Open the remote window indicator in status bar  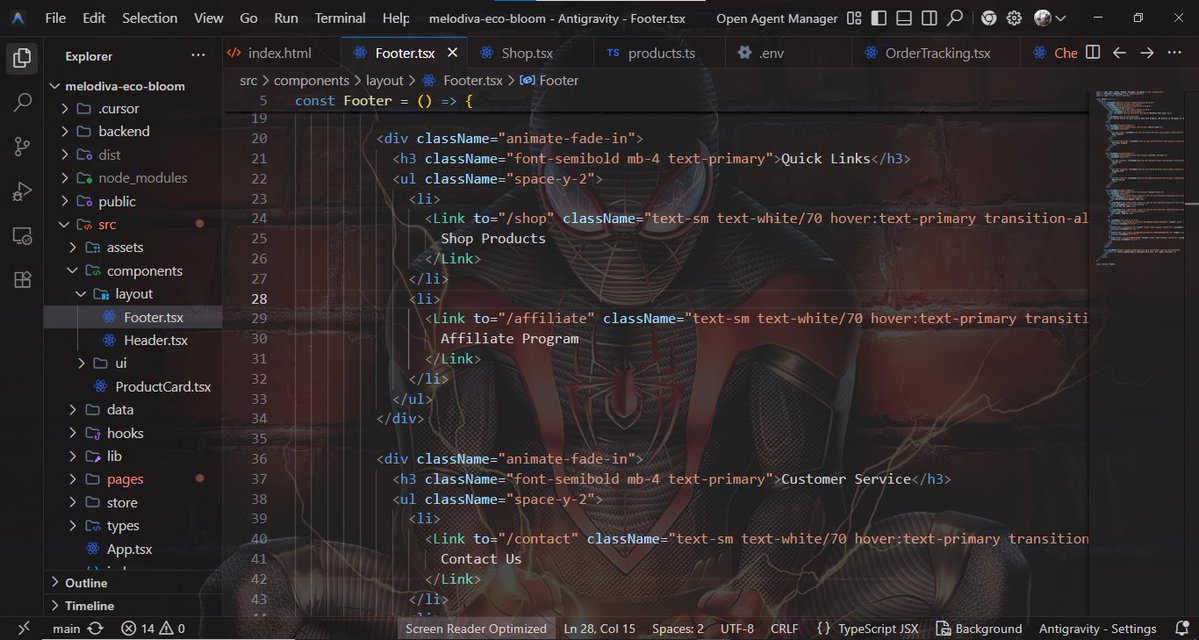[x=24, y=629]
